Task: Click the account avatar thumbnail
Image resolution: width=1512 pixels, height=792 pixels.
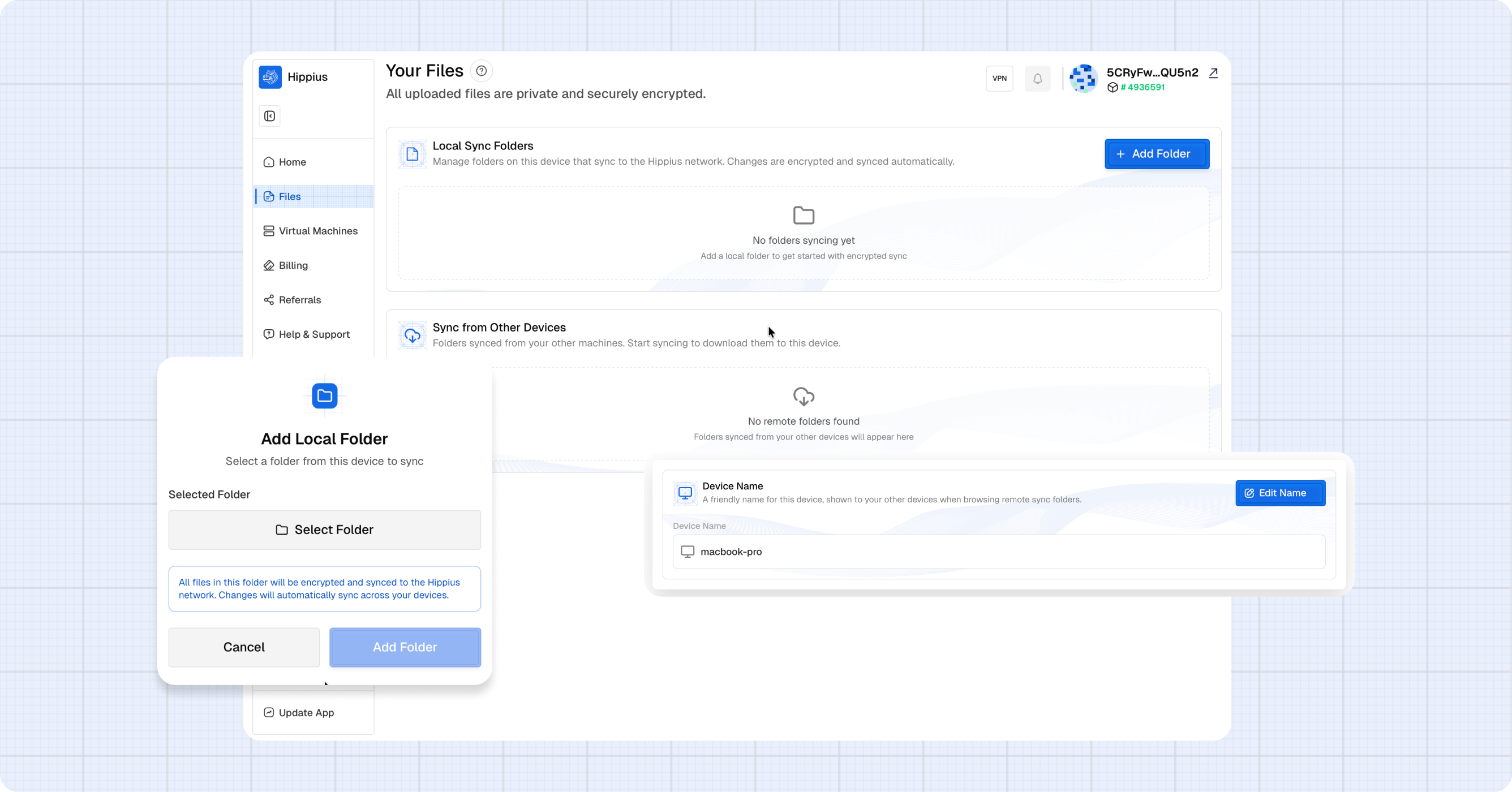Action: (1083, 78)
